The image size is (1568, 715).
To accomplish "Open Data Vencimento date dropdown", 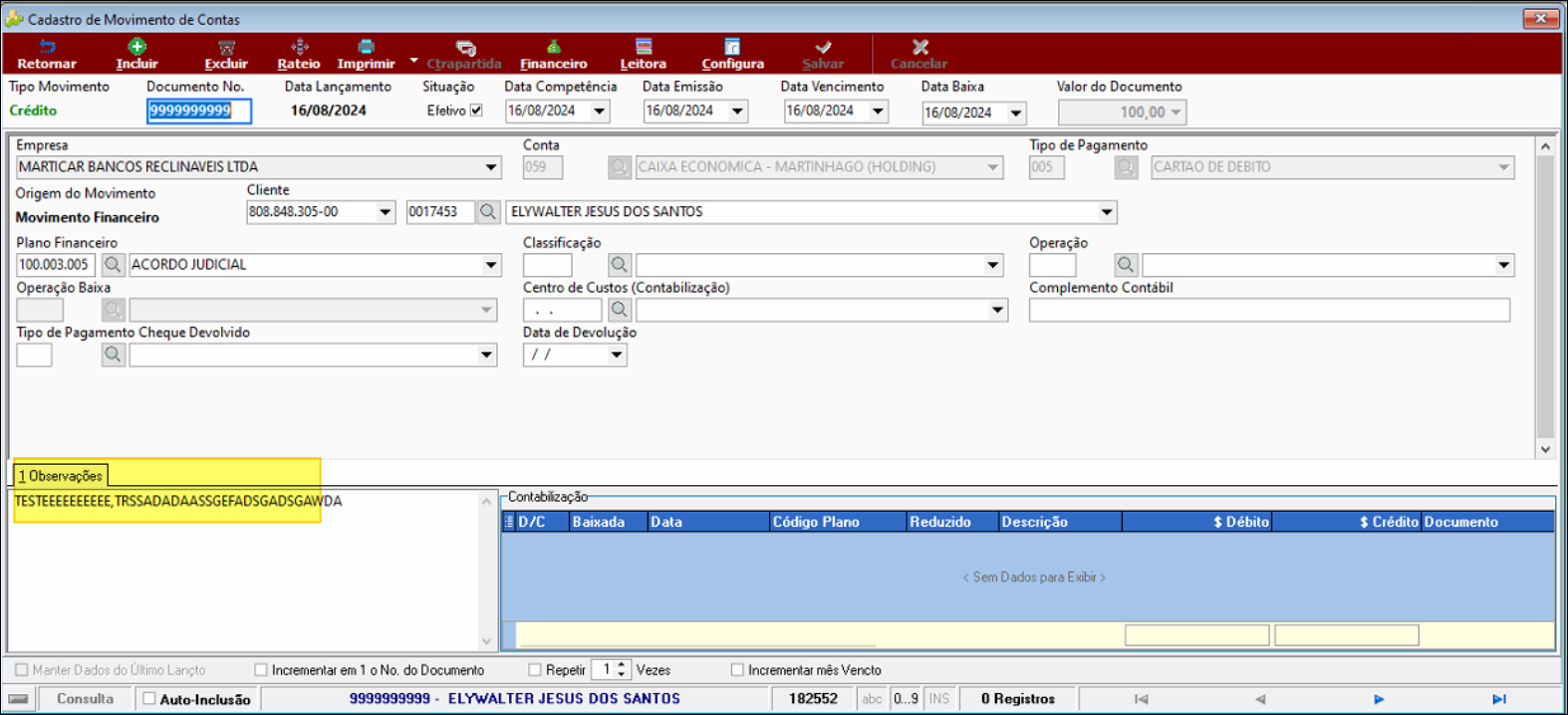I will 878,112.
